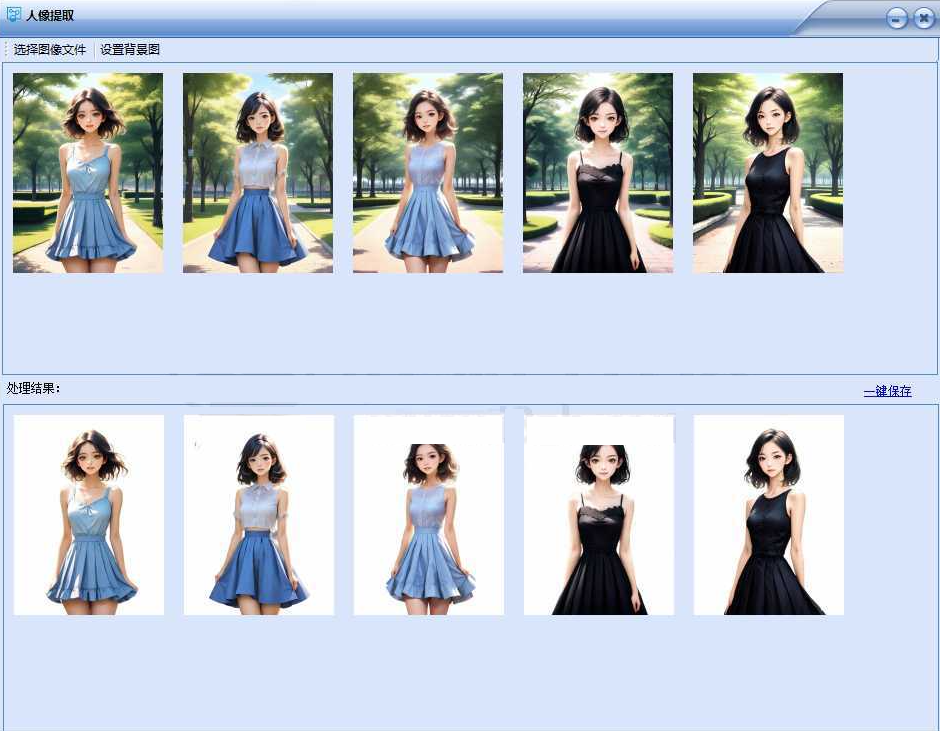Viewport: 940px width, 731px height.
Task: Select second source photo with dark blue skirt
Action: pos(258,173)
